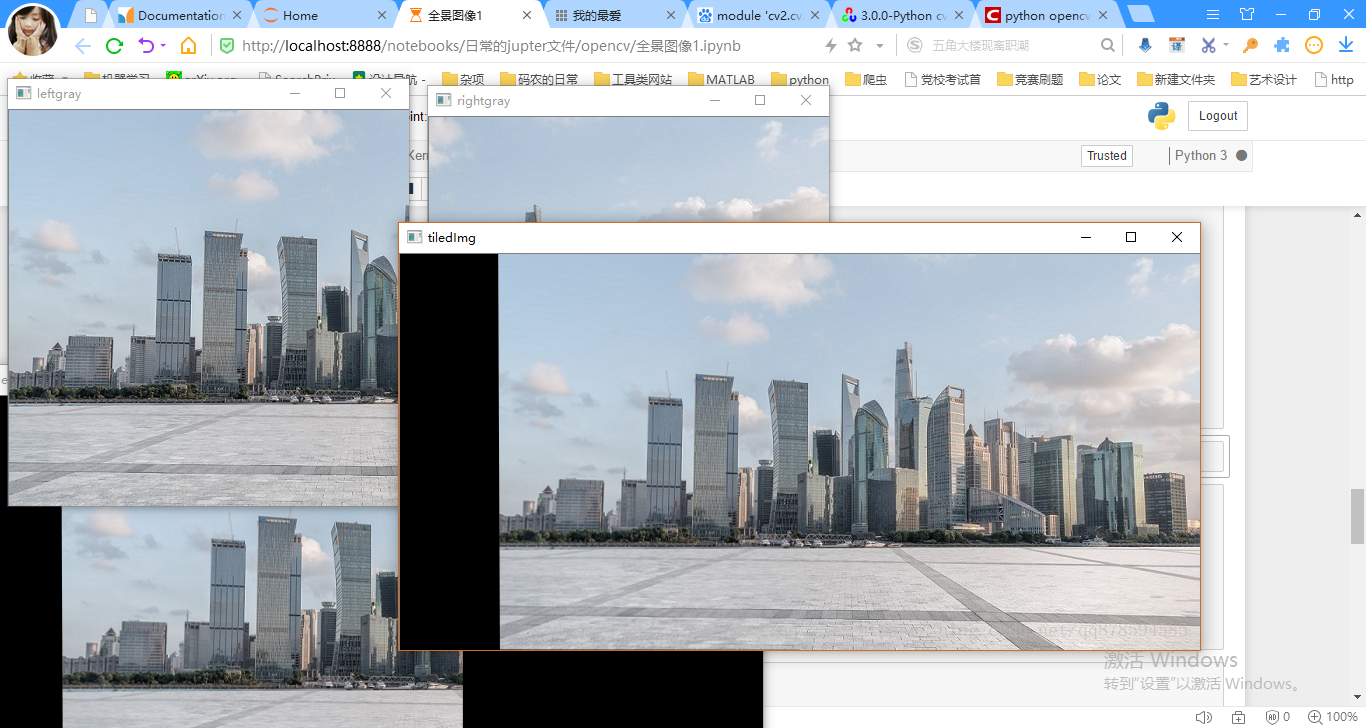The height and width of the screenshot is (728, 1366).
Task: Select the translate icon in the toolbar
Action: coord(1177,45)
